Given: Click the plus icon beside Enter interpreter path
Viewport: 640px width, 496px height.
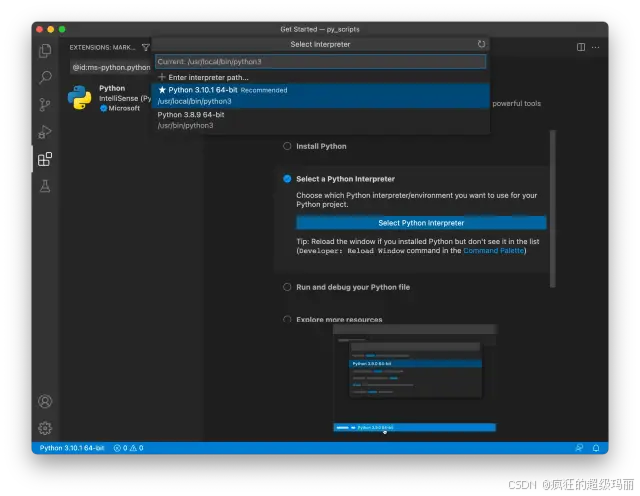Looking at the screenshot, I should [162, 77].
